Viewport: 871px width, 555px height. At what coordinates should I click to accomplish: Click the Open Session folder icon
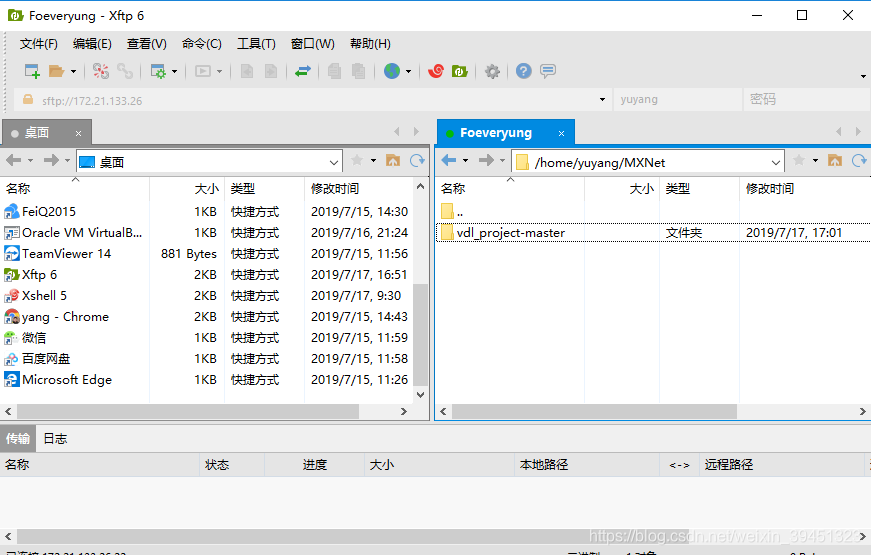[x=56, y=71]
